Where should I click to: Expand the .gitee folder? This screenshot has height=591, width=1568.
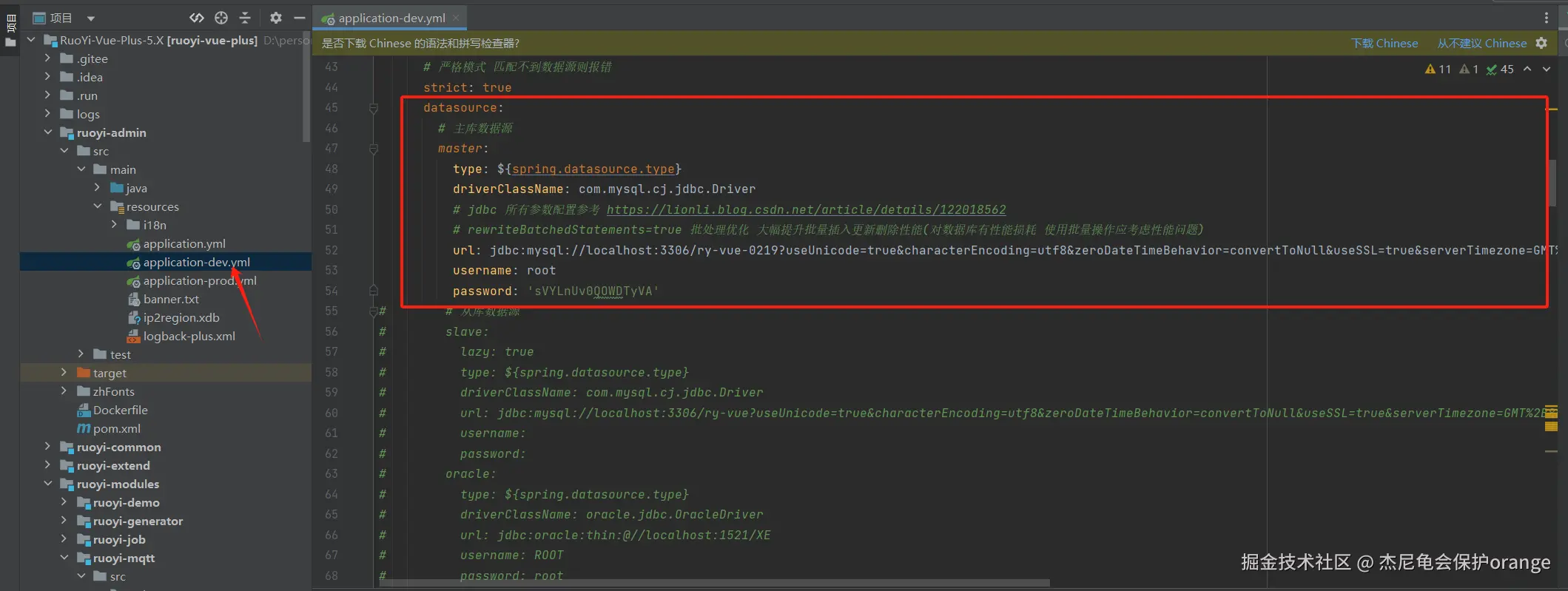point(48,58)
